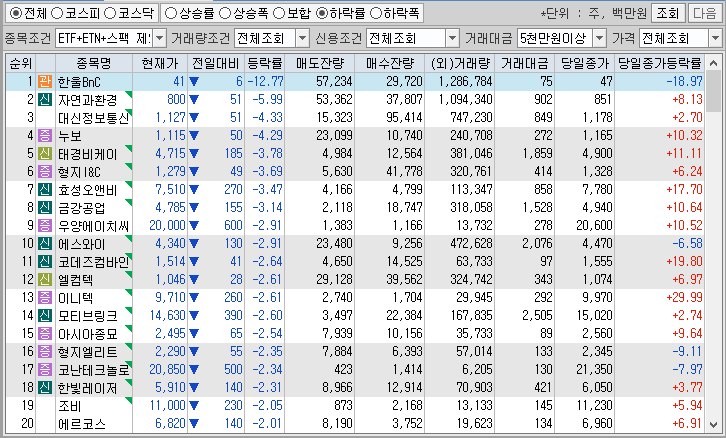The image size is (726, 438).
Task: Click the 코난테크놀로 price 20,850
Action: pos(167,369)
